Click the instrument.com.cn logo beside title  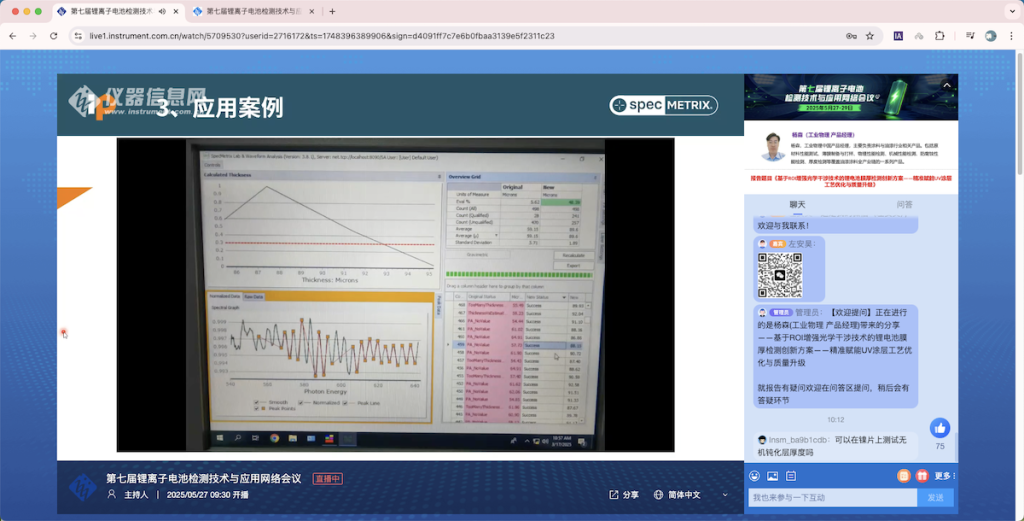point(83,487)
